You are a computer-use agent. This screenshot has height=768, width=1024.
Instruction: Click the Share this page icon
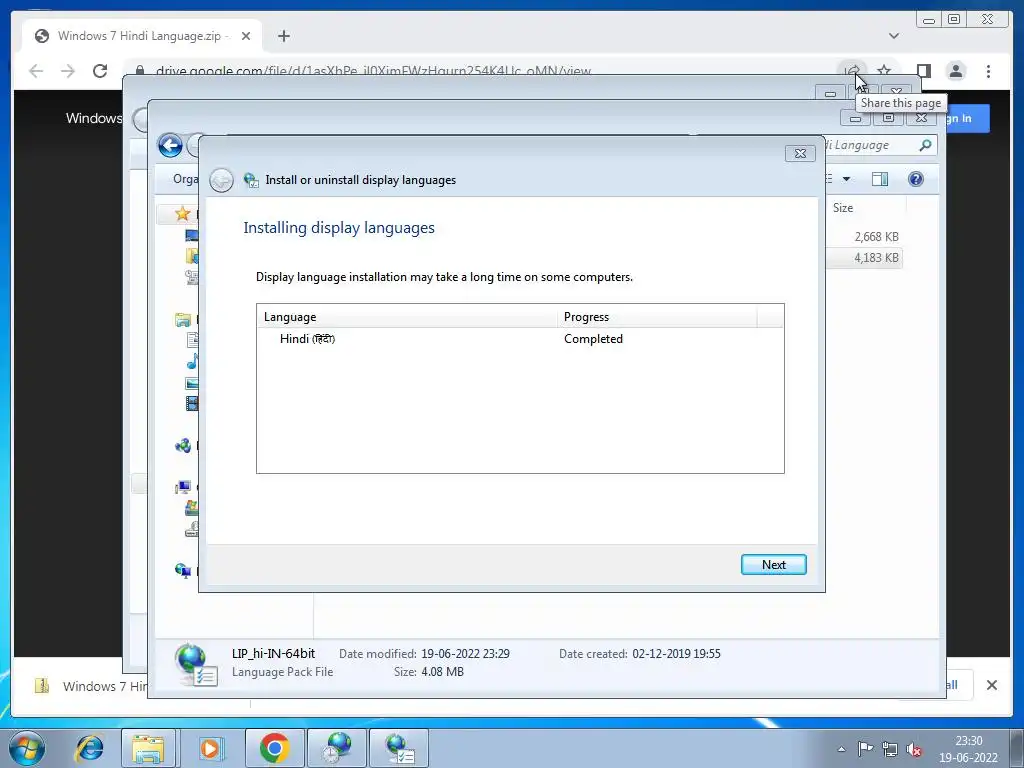coord(852,71)
